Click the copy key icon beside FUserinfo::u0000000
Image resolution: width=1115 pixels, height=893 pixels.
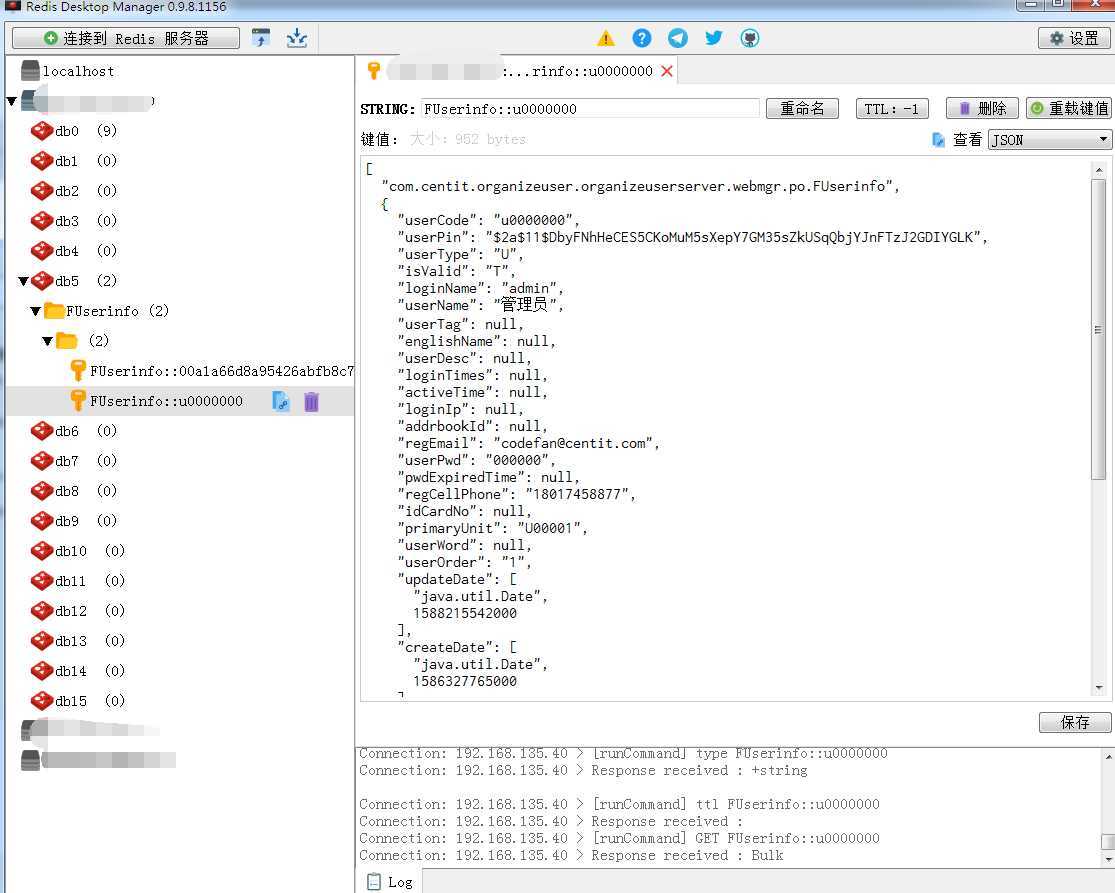point(281,402)
